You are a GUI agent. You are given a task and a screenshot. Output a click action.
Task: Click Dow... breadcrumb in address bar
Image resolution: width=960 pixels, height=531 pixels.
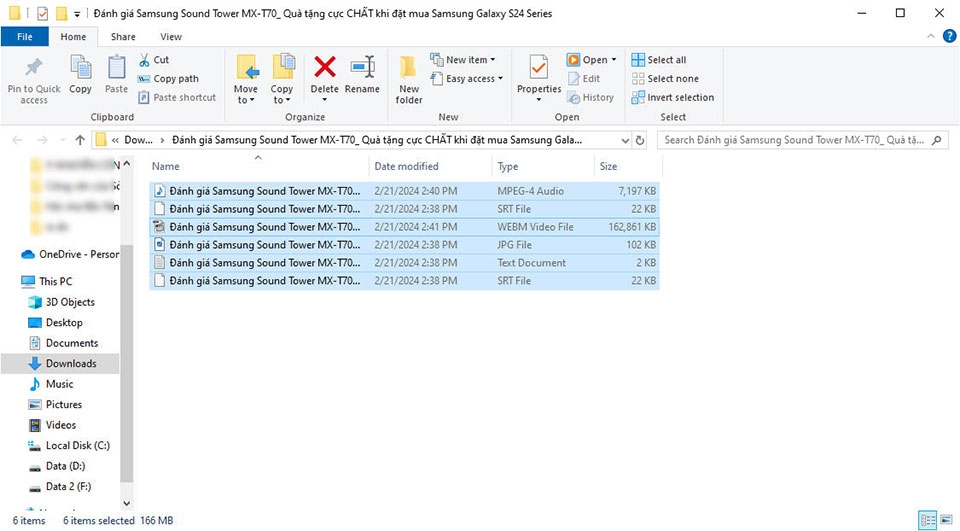138,140
